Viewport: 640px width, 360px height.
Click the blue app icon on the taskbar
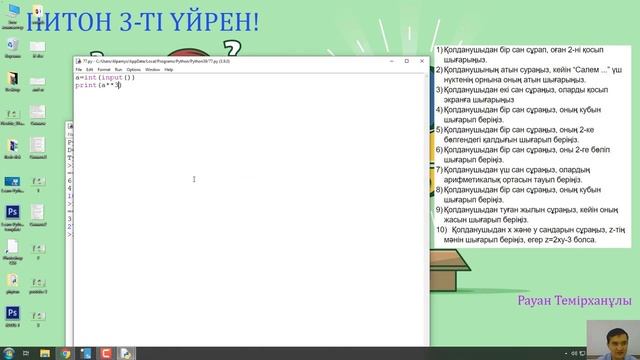tap(86, 353)
